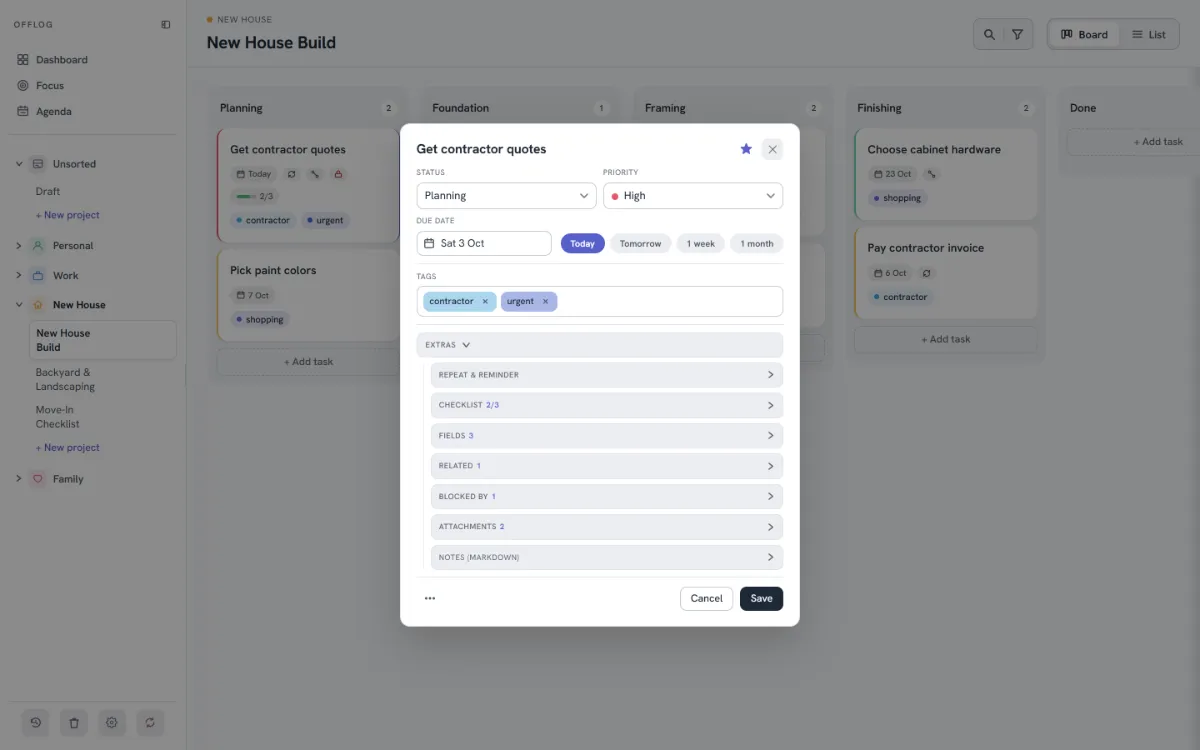This screenshot has width=1200, height=750.
Task: Open the Status dropdown showing Planning
Action: pyautogui.click(x=506, y=196)
